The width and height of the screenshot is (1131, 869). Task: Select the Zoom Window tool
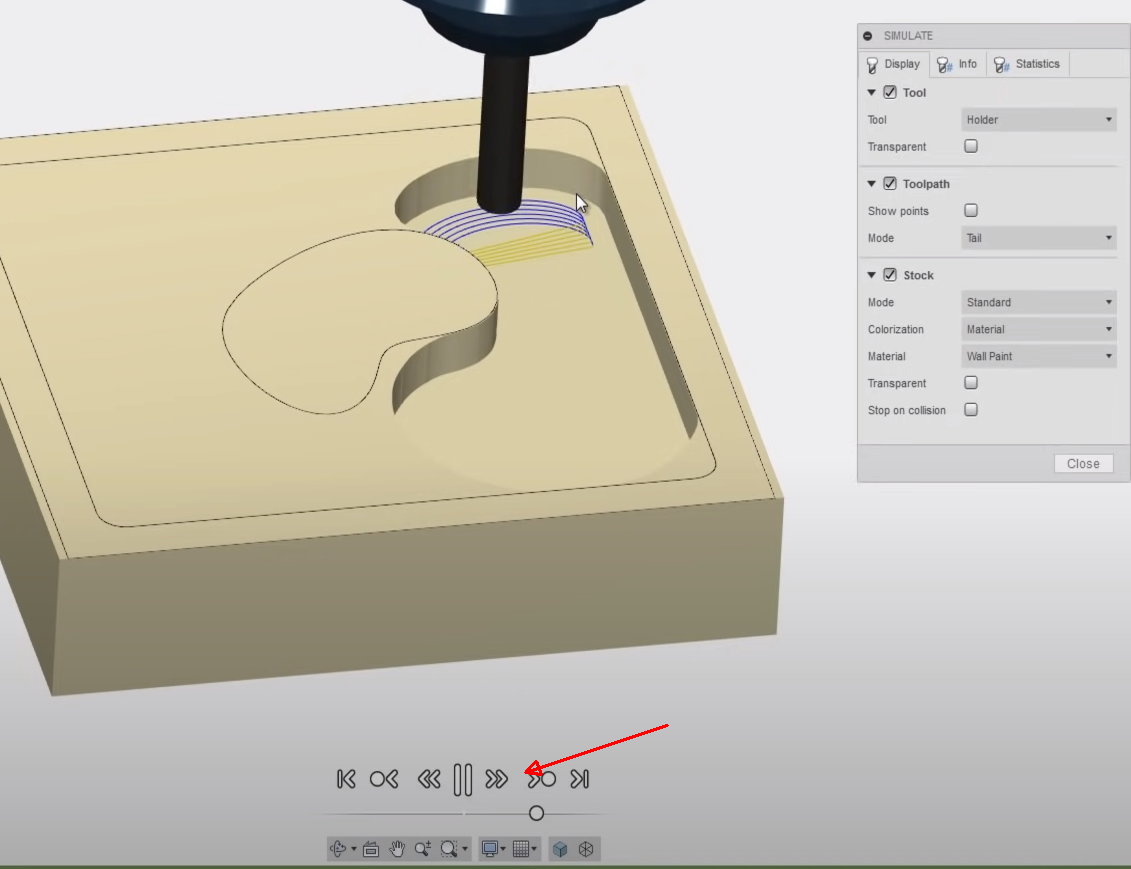[x=448, y=848]
